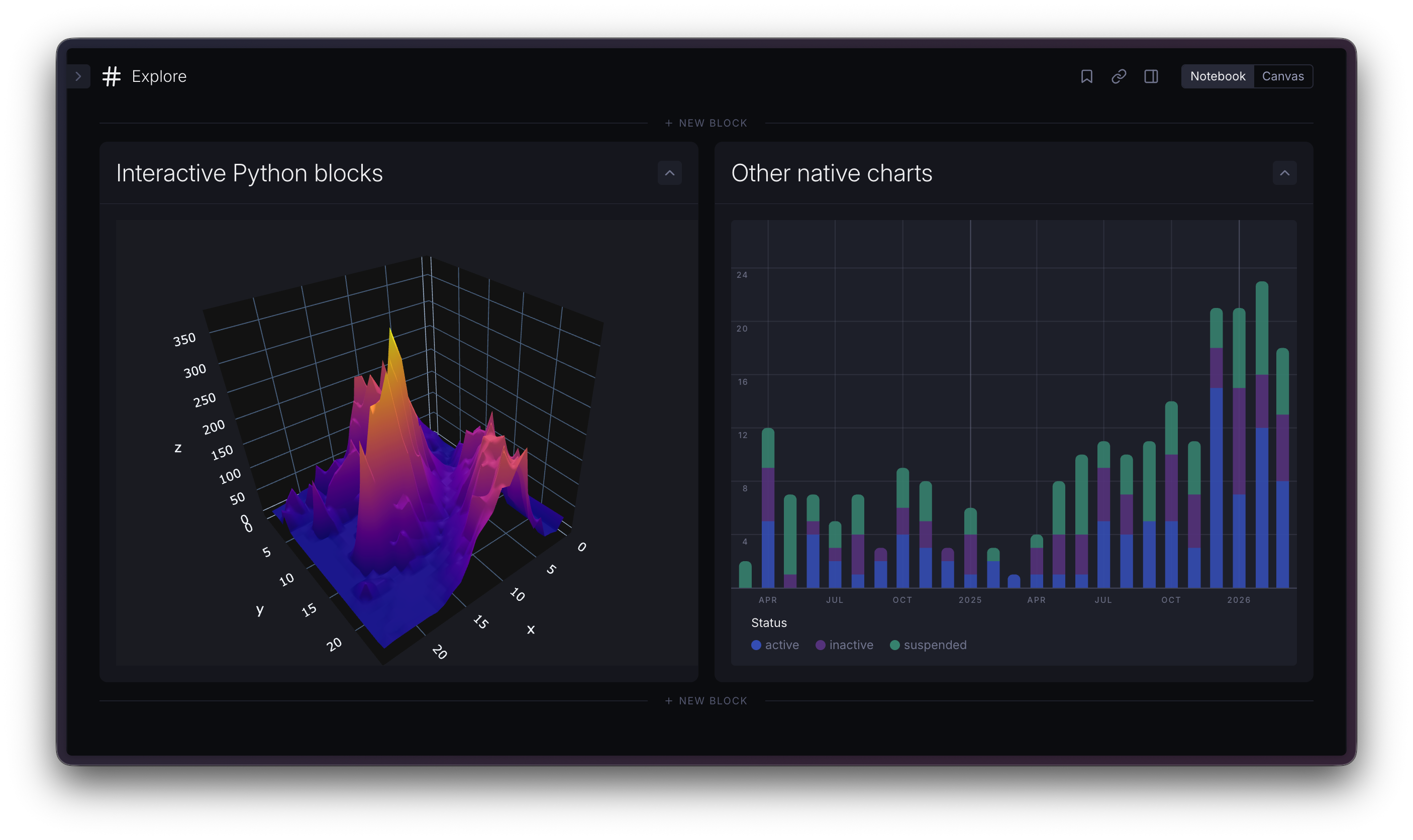Click the top NEW BLOCK label
The image size is (1413, 840).
(x=713, y=124)
